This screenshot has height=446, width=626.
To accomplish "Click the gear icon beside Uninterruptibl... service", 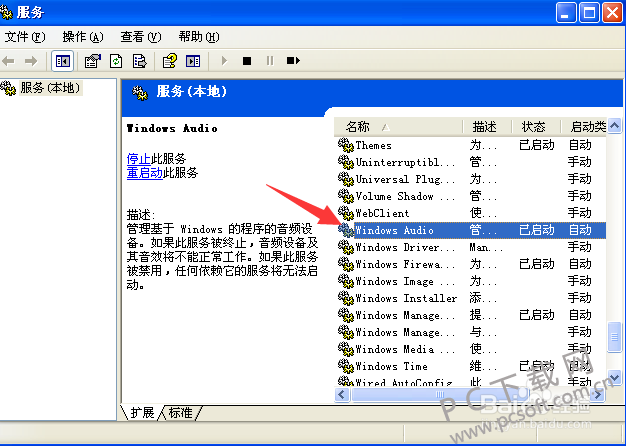I will 346,162.
